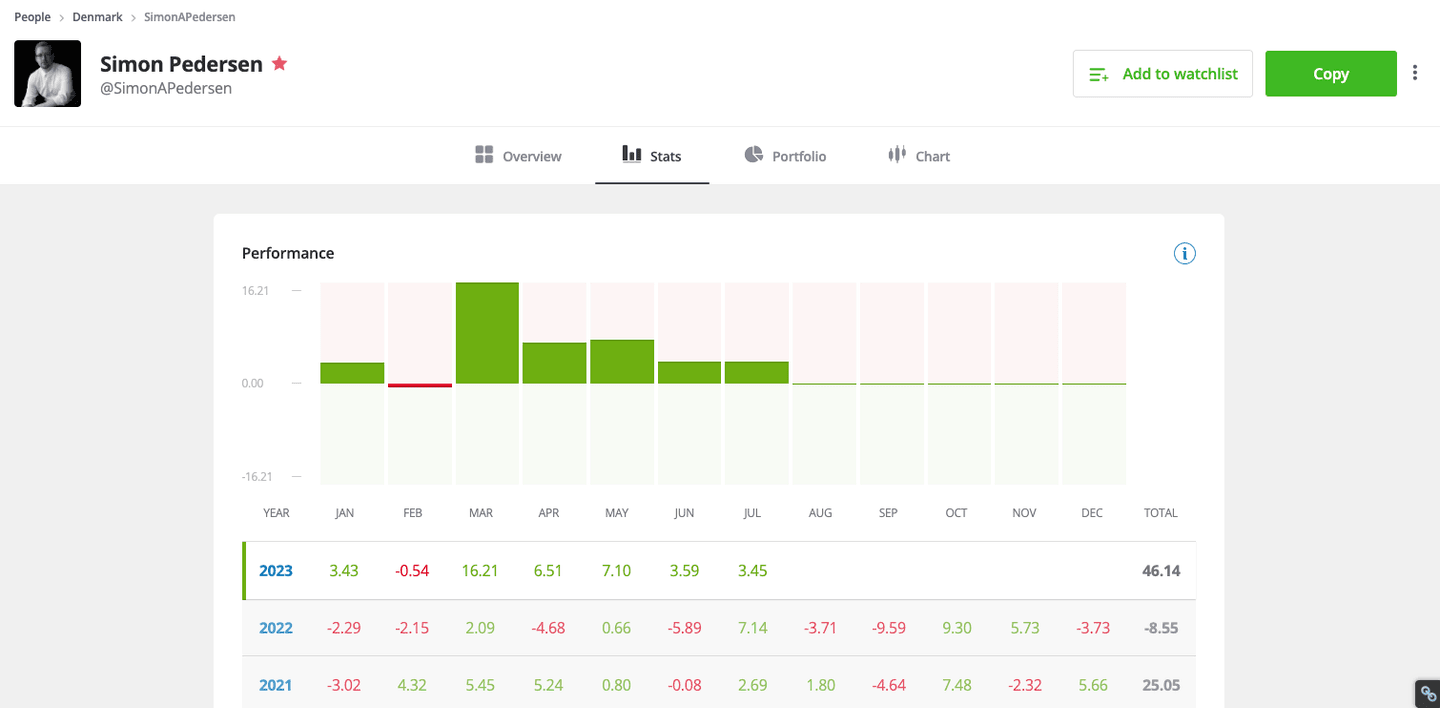Viewport: 1440px width, 708px height.
Task: Click the Performance info icon
Action: point(1184,254)
